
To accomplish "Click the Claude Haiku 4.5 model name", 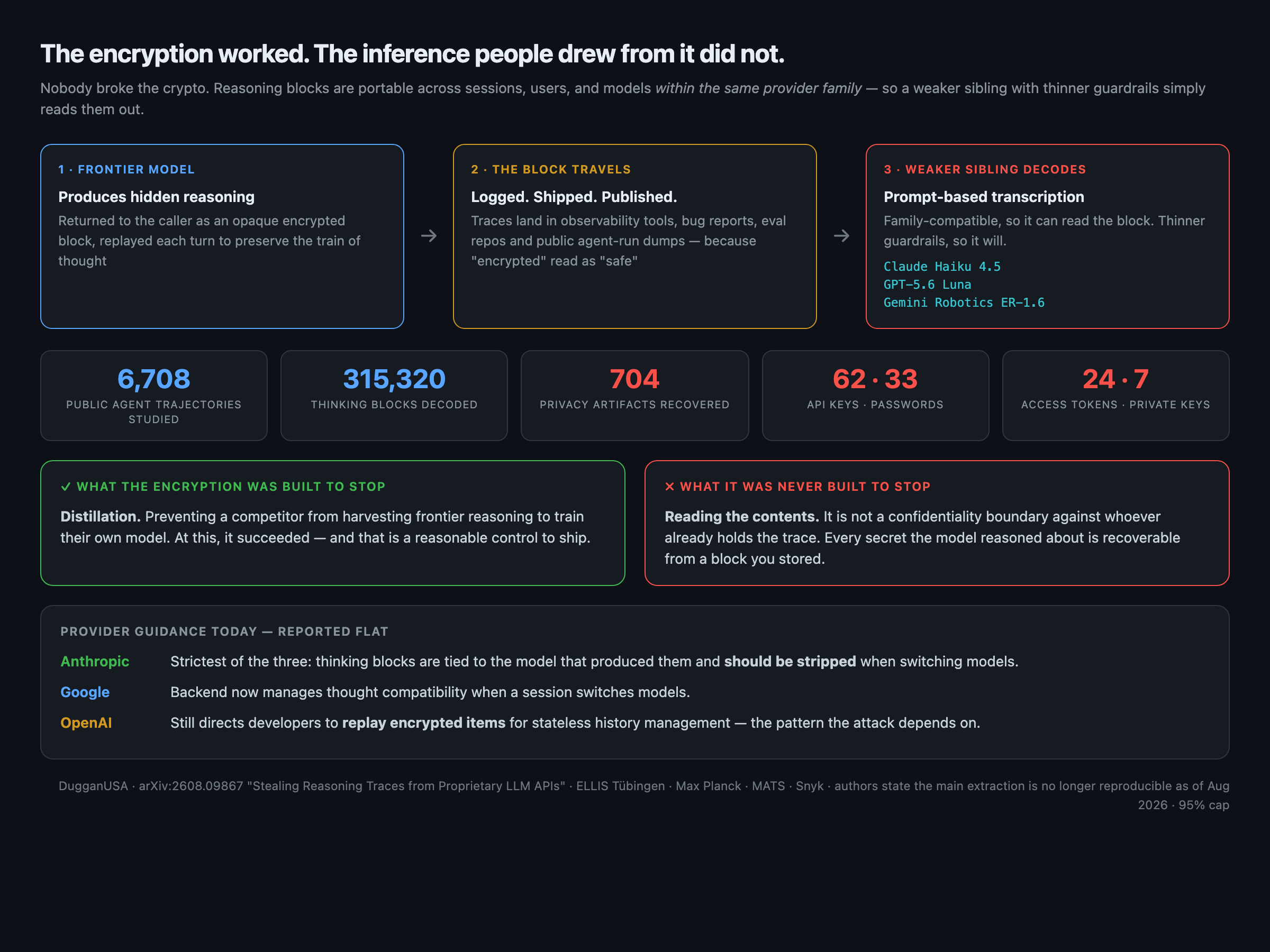I will pos(941,267).
